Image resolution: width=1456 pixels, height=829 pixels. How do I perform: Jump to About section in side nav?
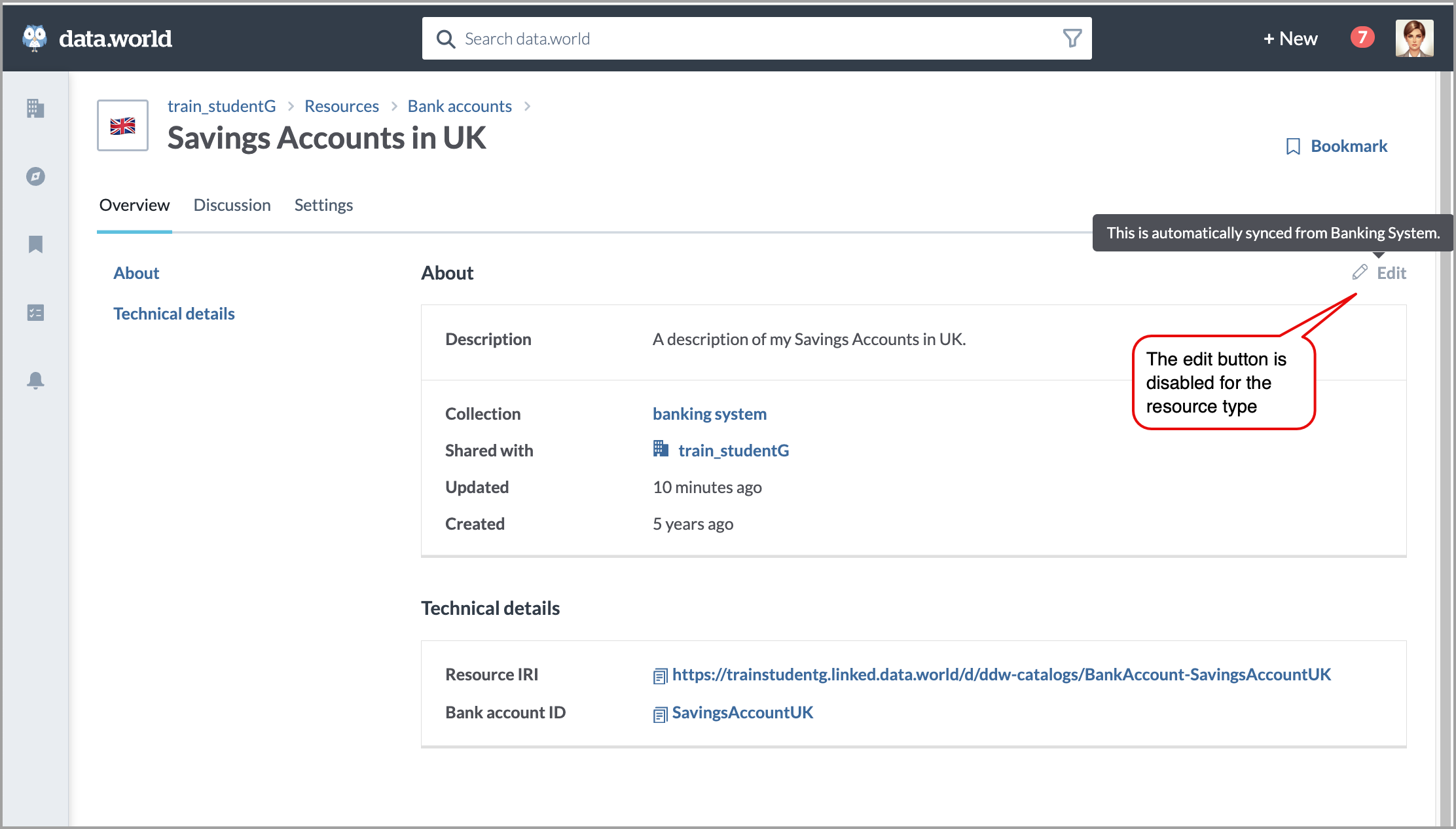tap(136, 273)
